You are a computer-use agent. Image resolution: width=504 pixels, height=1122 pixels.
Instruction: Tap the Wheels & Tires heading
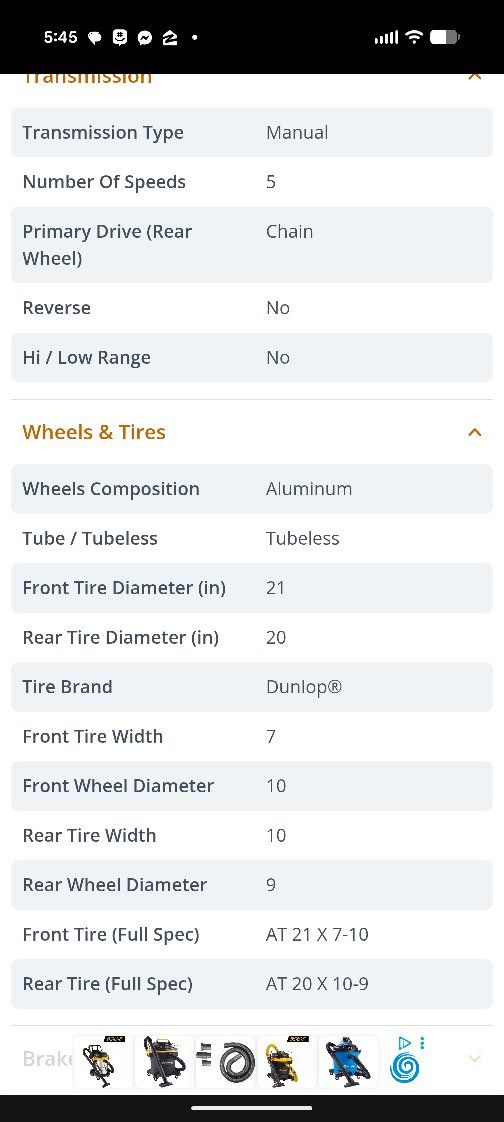coord(94,432)
